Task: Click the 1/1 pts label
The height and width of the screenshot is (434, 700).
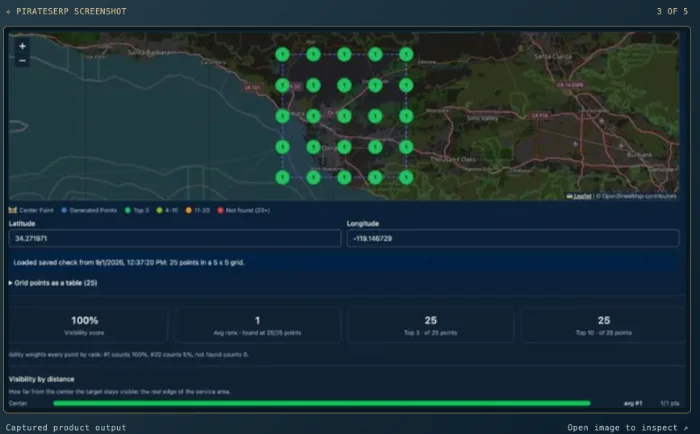Action: coord(670,403)
